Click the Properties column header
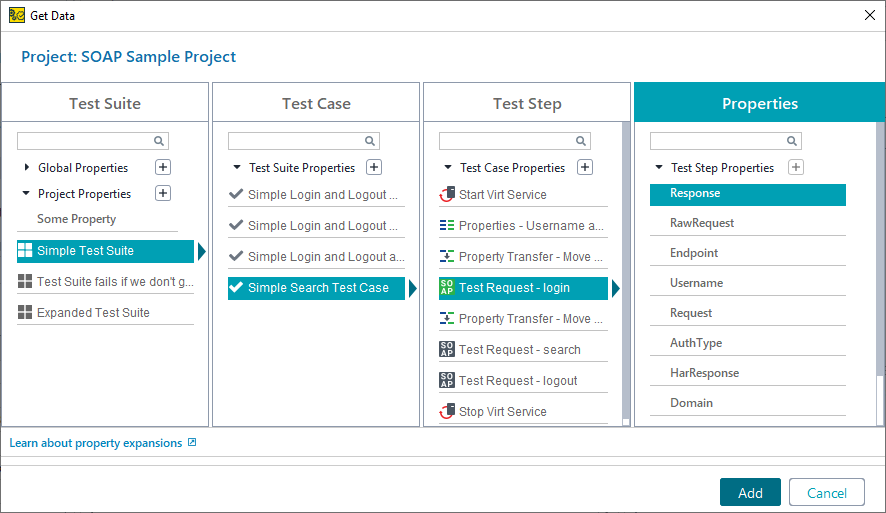 point(759,103)
